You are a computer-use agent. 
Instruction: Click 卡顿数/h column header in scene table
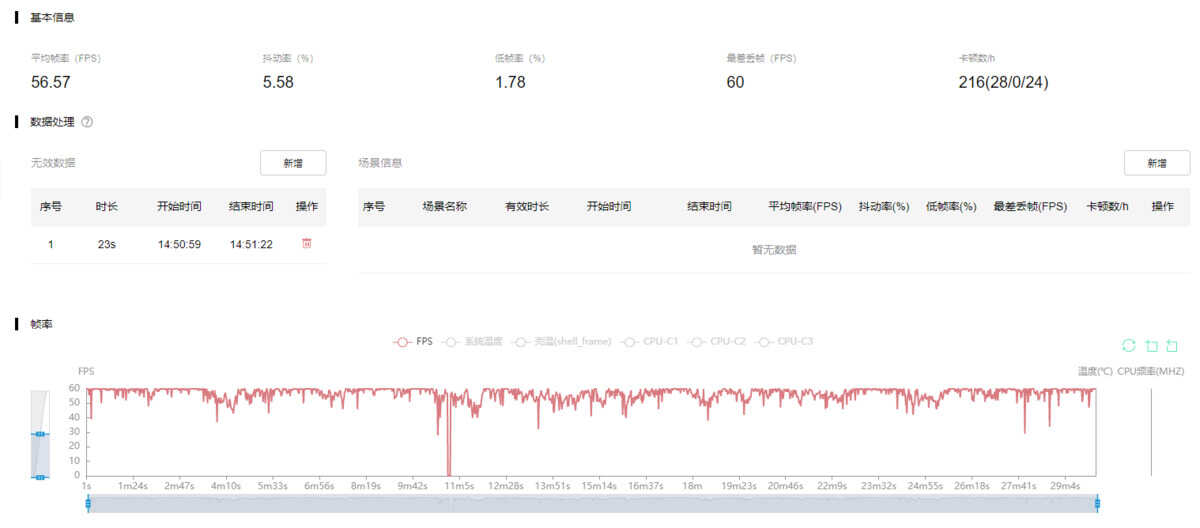tap(1107, 207)
